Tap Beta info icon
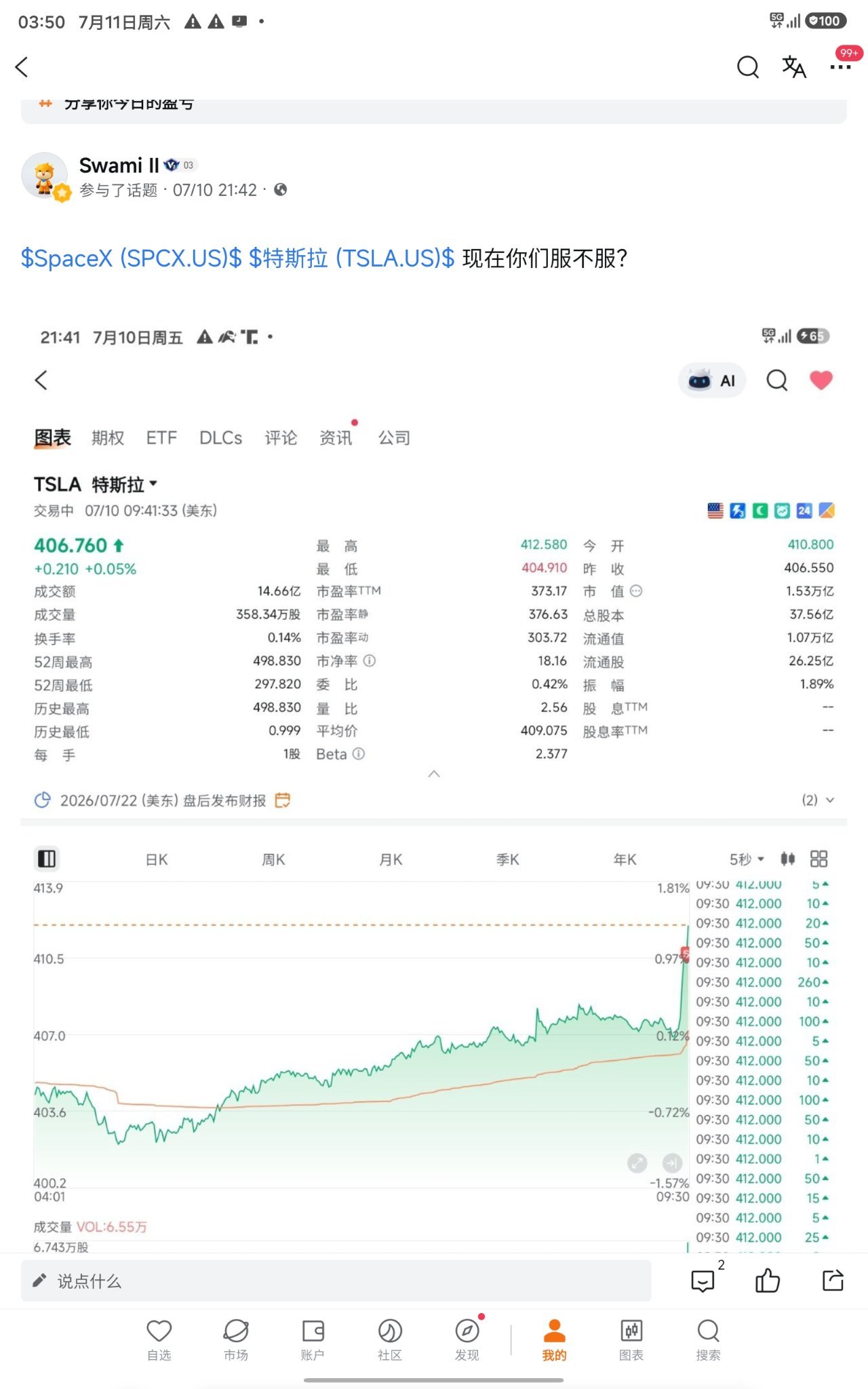Screen dimensions: 868x1389 tap(359, 754)
